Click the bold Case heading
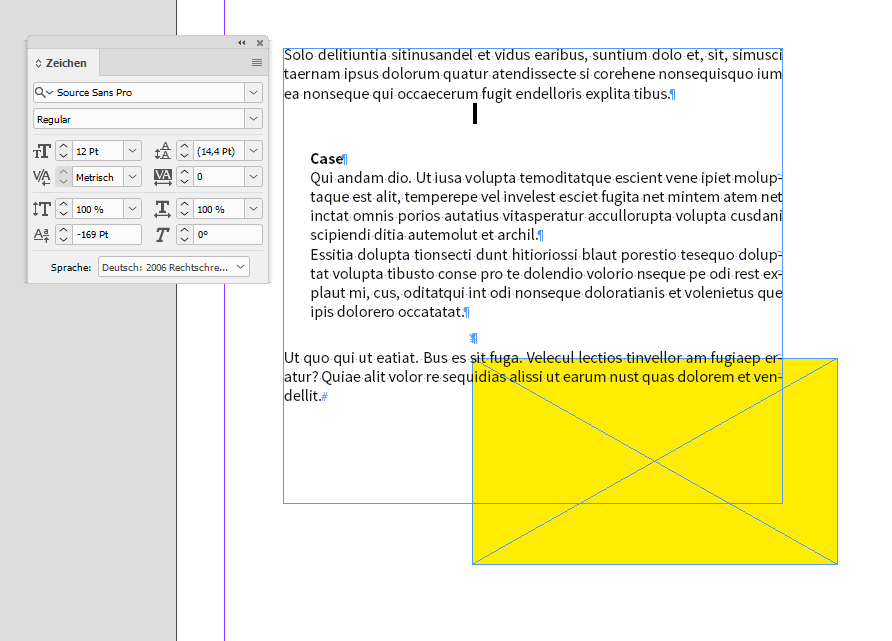The width and height of the screenshot is (892, 641). click(327, 159)
